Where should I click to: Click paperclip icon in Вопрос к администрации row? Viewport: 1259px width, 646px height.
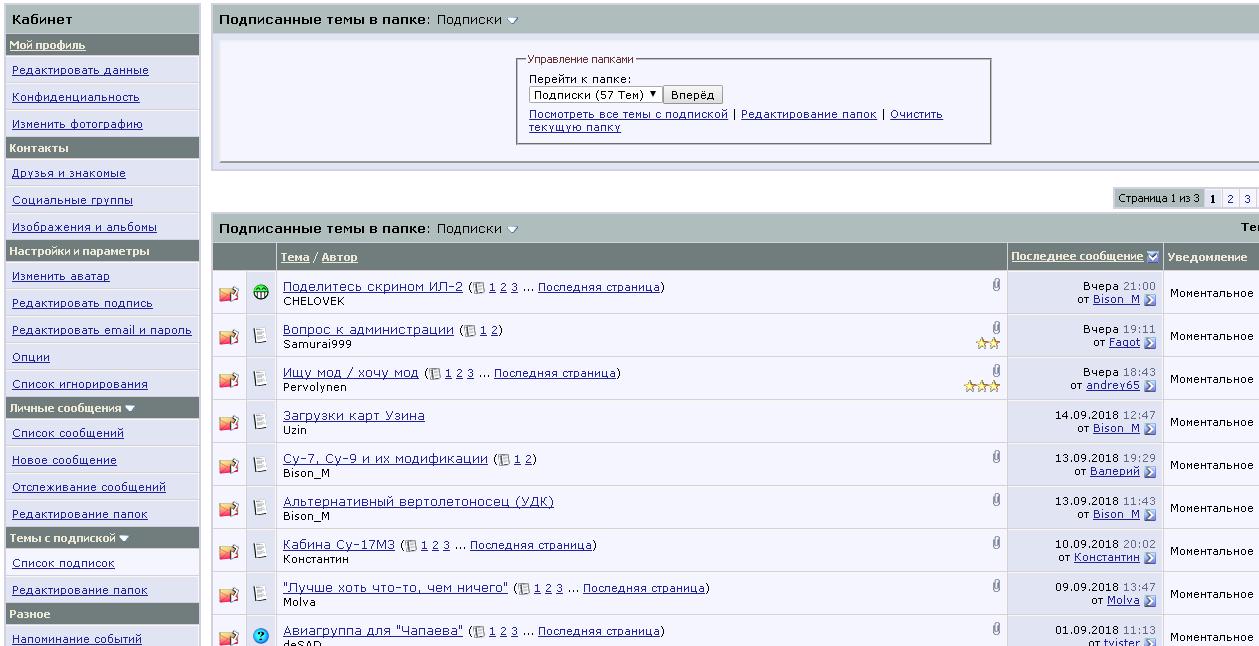click(x=996, y=328)
